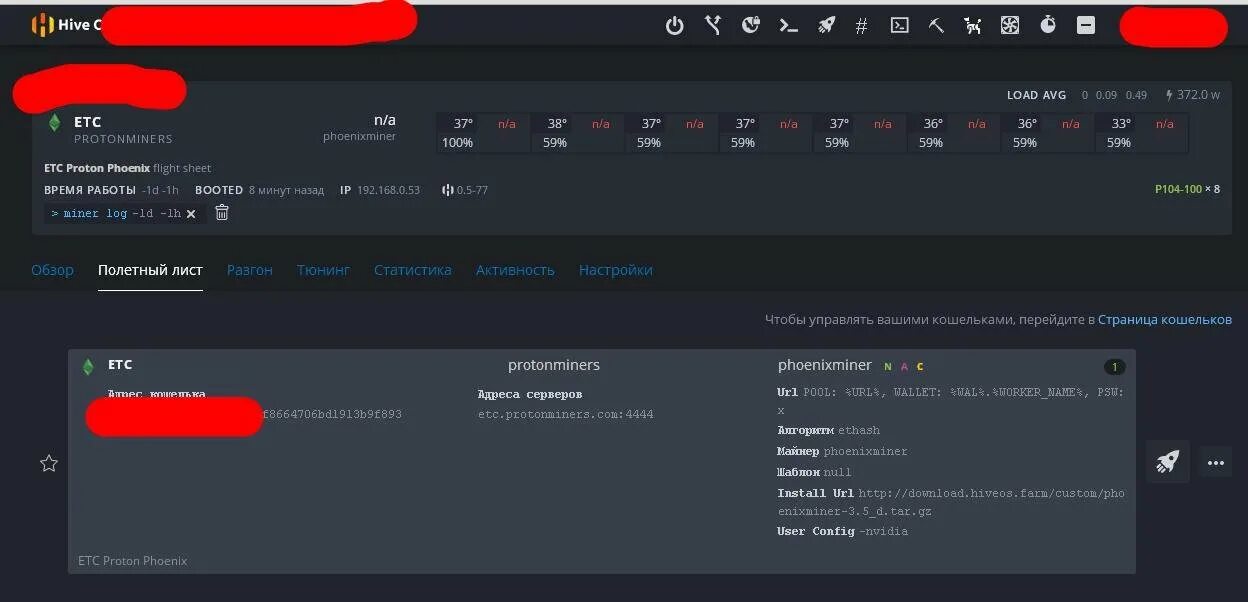Launch flight sheet with rocket button
This screenshot has width=1248, height=602.
1167,462
